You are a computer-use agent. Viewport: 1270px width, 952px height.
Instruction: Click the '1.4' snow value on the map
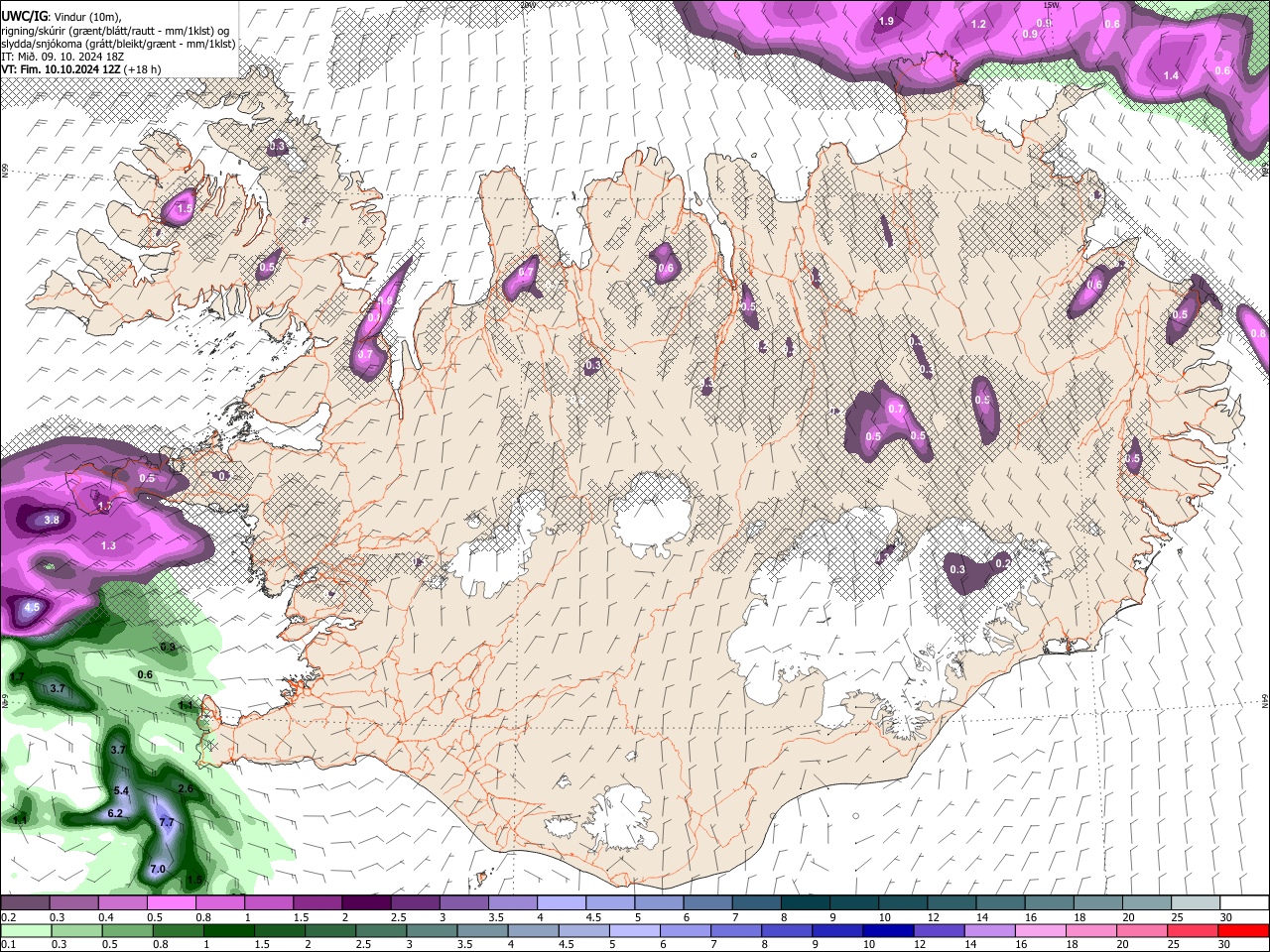point(1171,75)
